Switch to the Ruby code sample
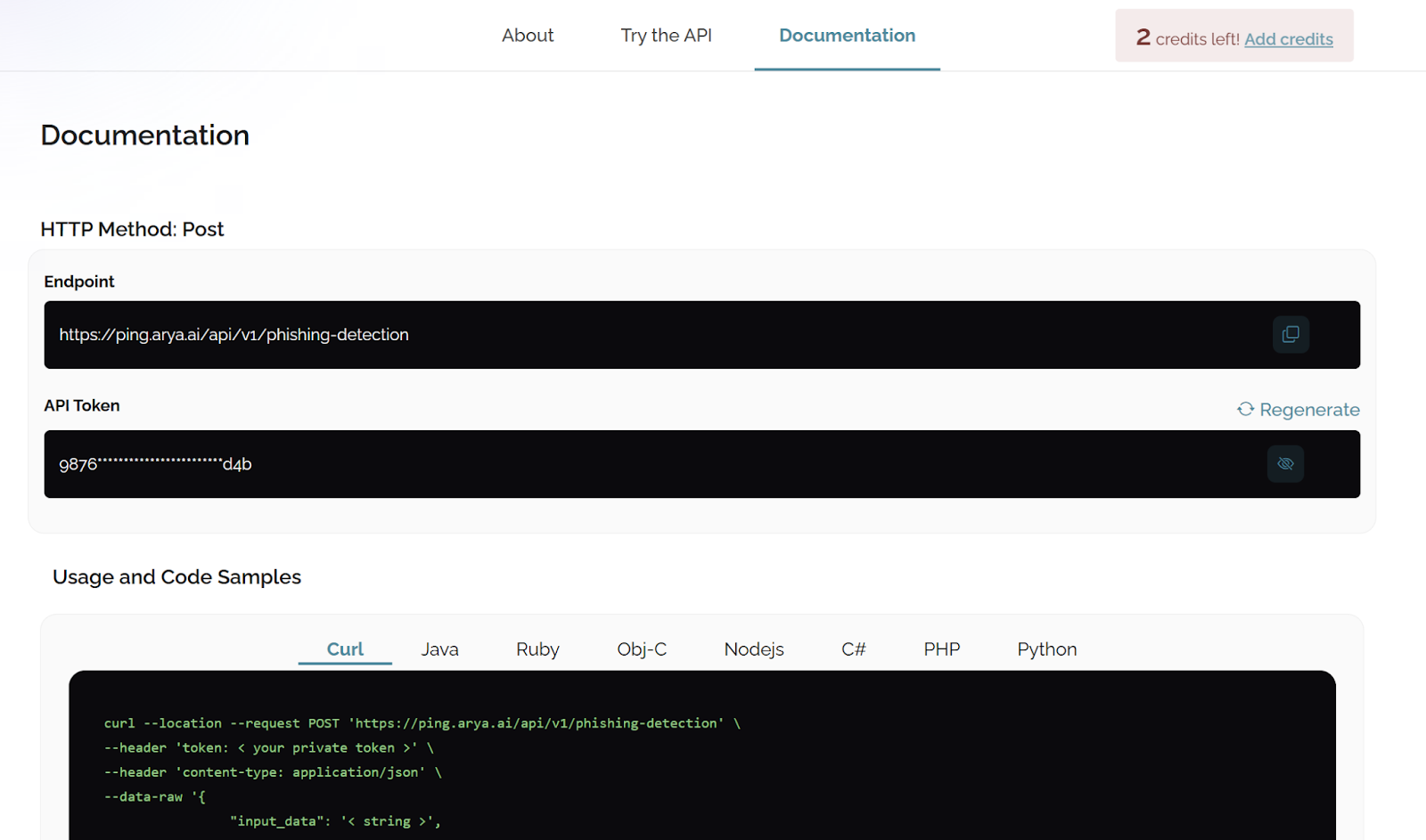This screenshot has height=840, width=1426. pos(537,649)
